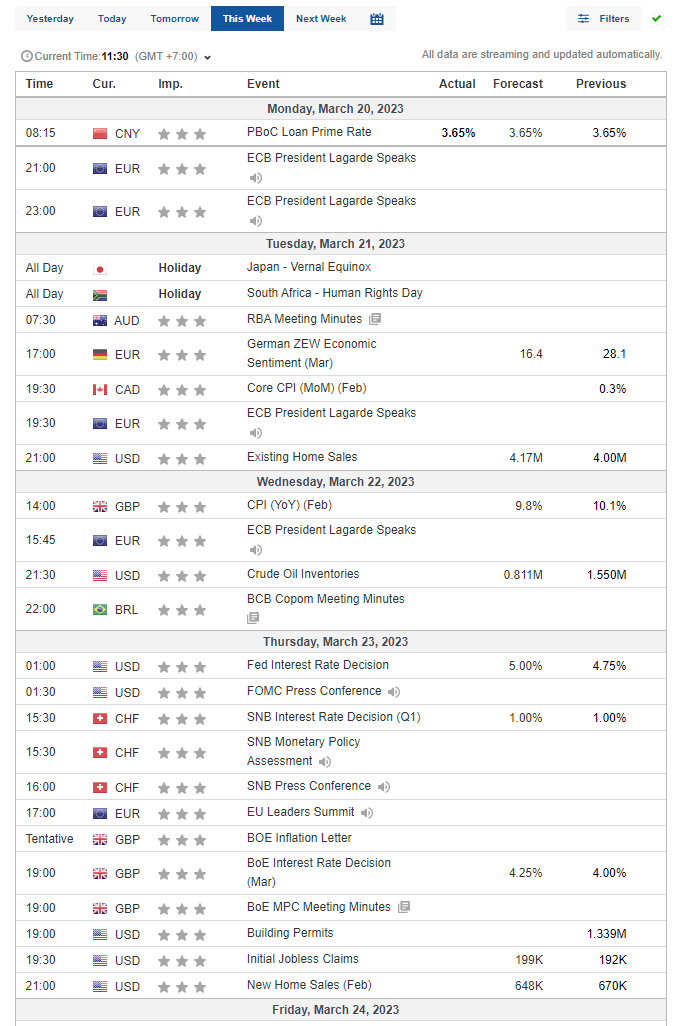The height and width of the screenshot is (1026, 678).
Task: Select the Today tab
Action: point(112,19)
